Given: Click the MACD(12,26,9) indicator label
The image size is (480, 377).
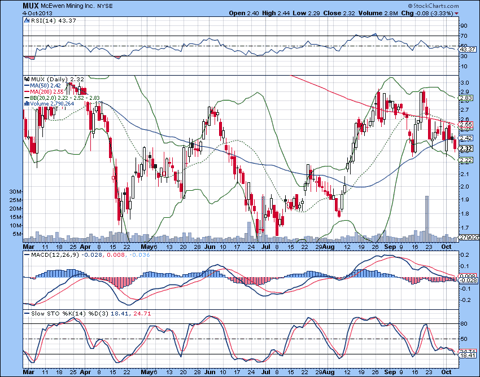Looking at the screenshot, I should (x=55, y=255).
